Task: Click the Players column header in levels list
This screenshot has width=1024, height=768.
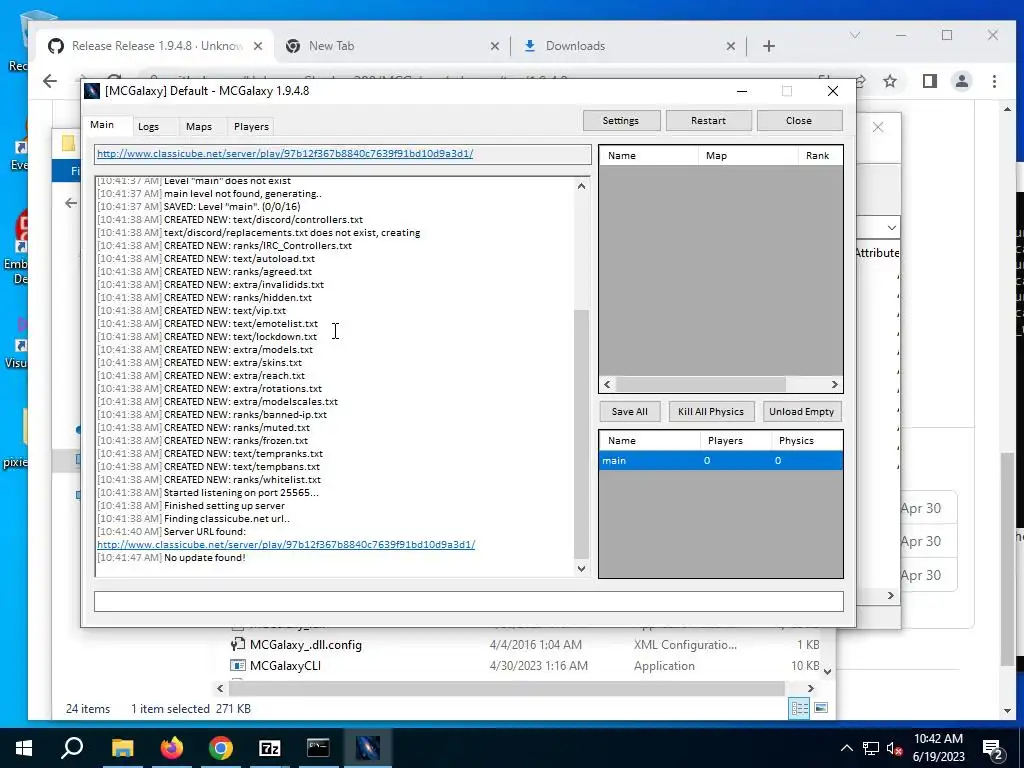Action: coord(735,441)
